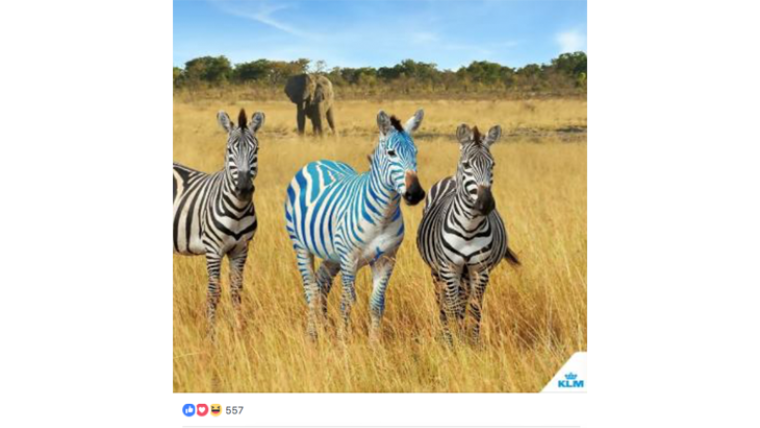The width and height of the screenshot is (760, 428).
Task: Click the blue Like reaction icon
Action: (x=189, y=410)
